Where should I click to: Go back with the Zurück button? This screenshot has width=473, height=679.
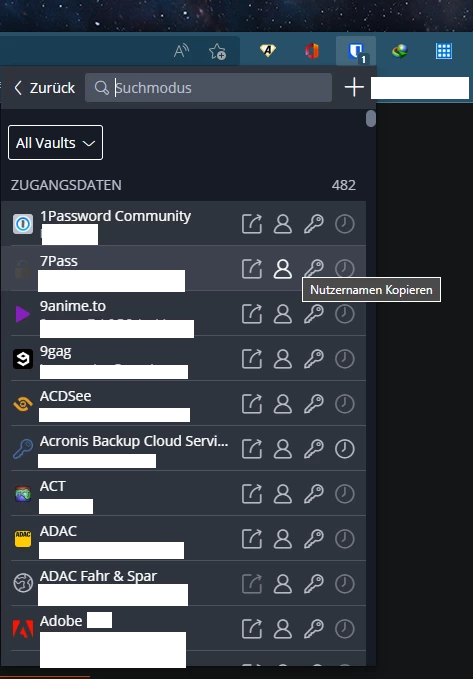point(44,88)
